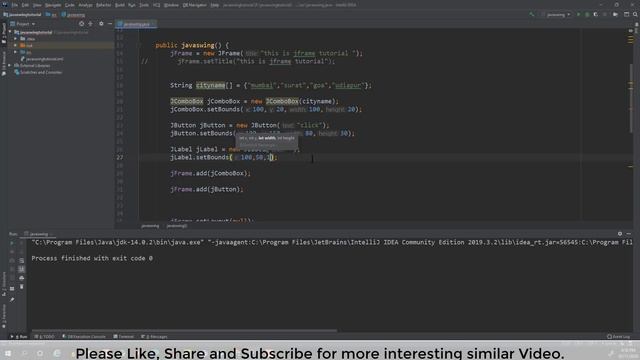Click javaswing() breadcrumb below the editor
Image resolution: width=640 pixels, height=360 pixels.
[177, 226]
